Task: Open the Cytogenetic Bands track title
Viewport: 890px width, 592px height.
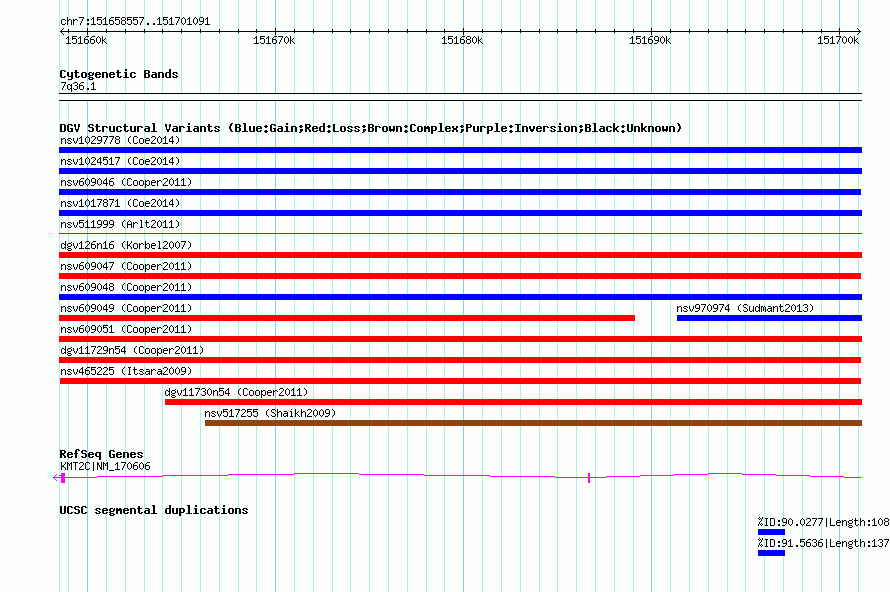Action: (x=119, y=74)
